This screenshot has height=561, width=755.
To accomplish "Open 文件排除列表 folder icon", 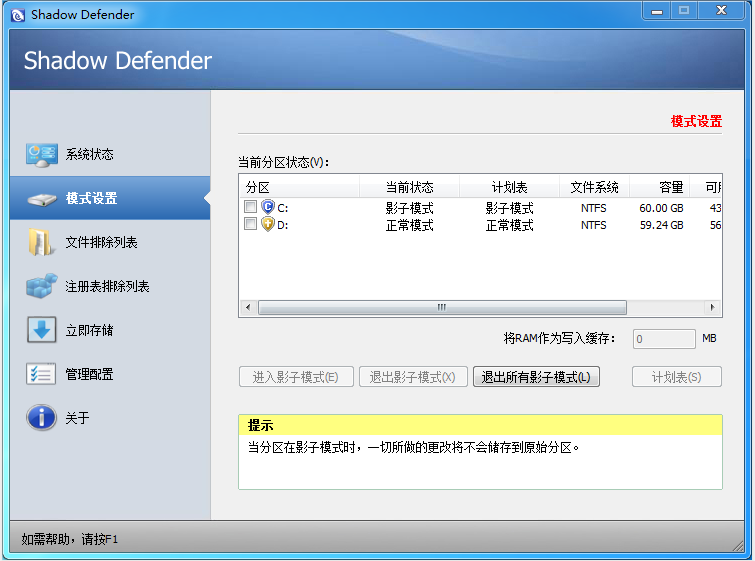I will (41, 243).
